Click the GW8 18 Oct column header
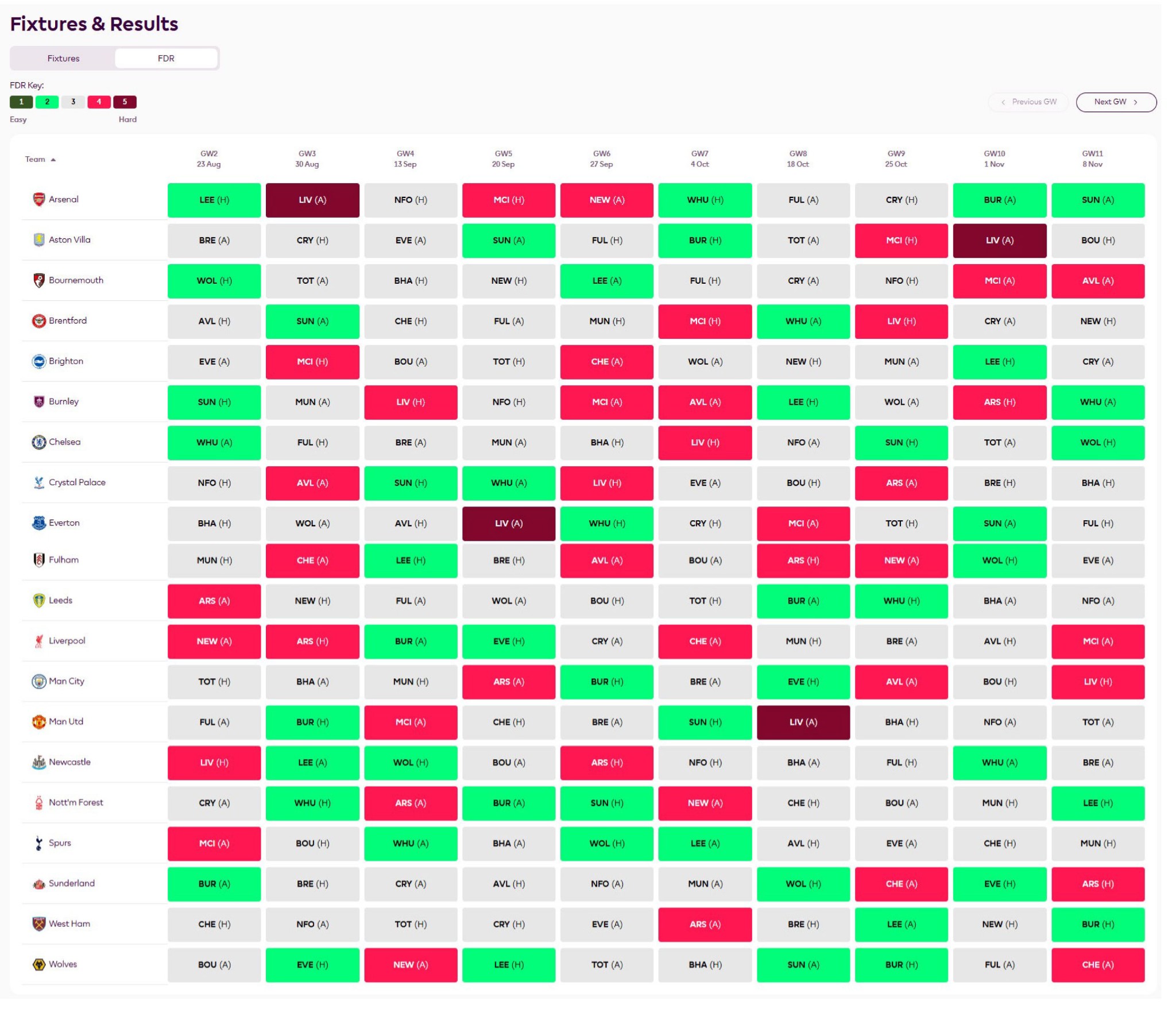The image size is (1176, 1009). coord(798,158)
